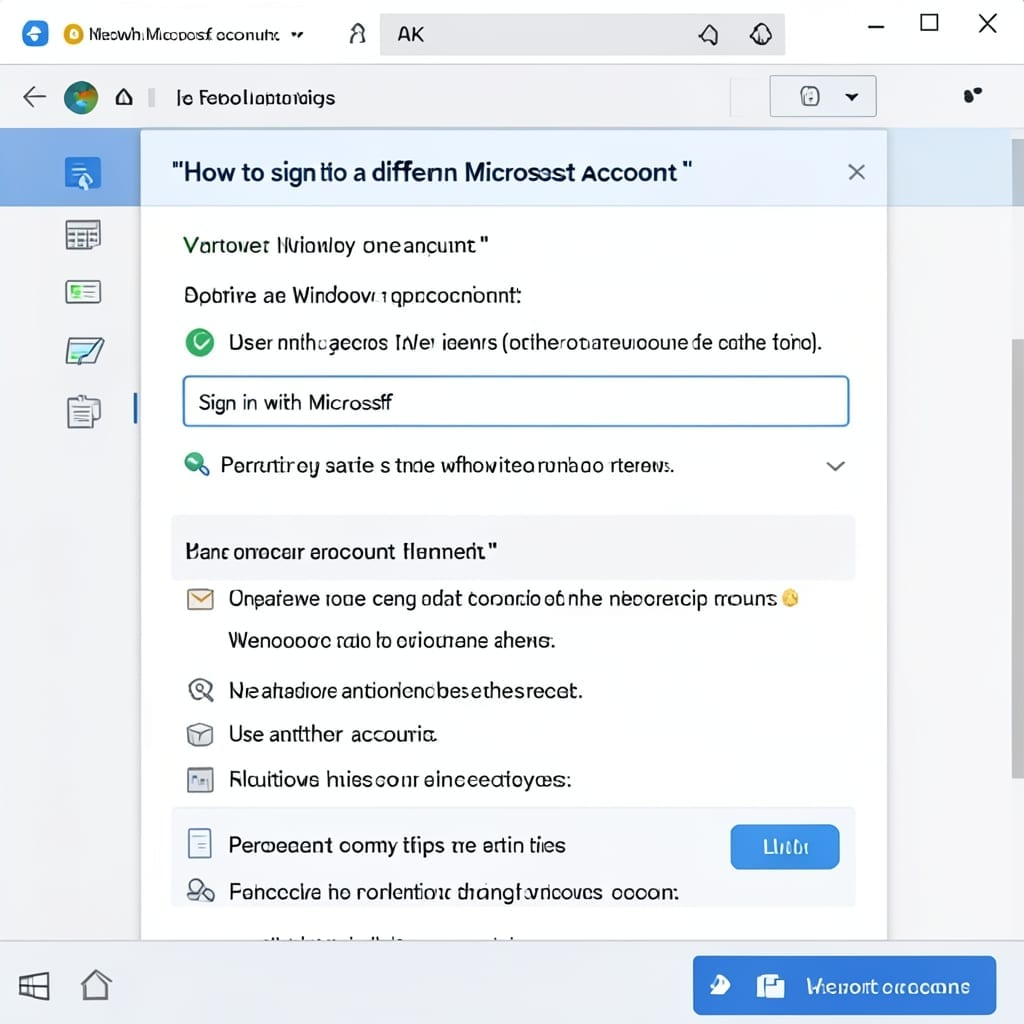
Task: Click the dots icon at top right
Action: (972, 95)
